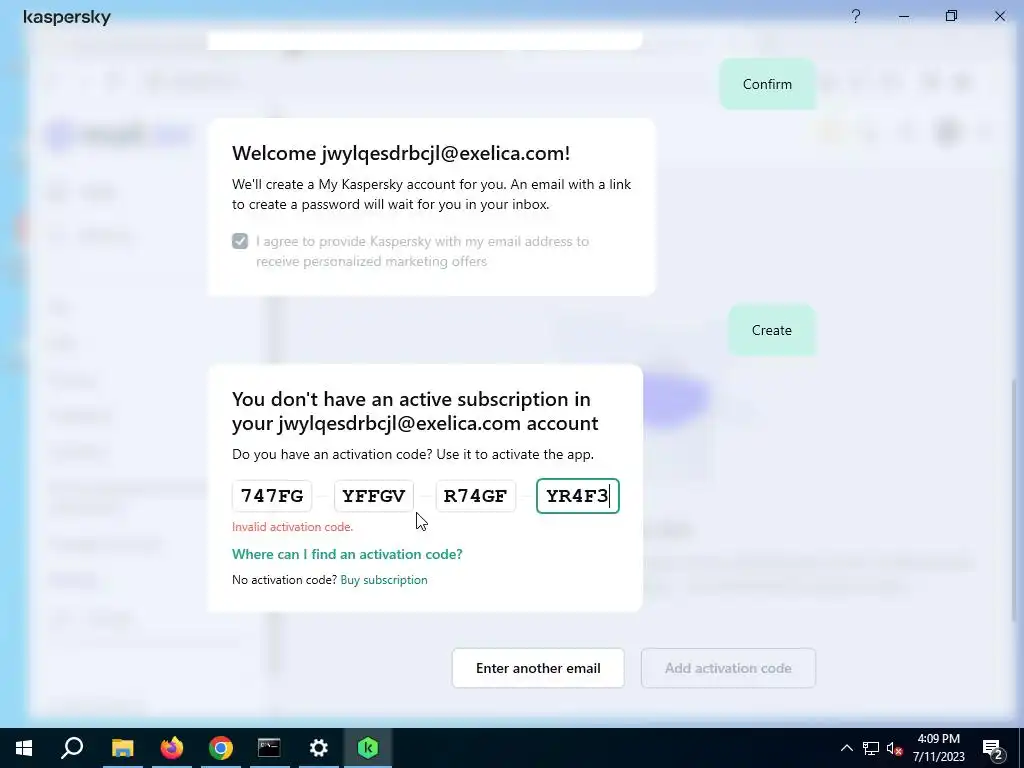The height and width of the screenshot is (768, 1024).
Task: Toggle the marketing offers agreement checkbox
Action: pyautogui.click(x=240, y=241)
